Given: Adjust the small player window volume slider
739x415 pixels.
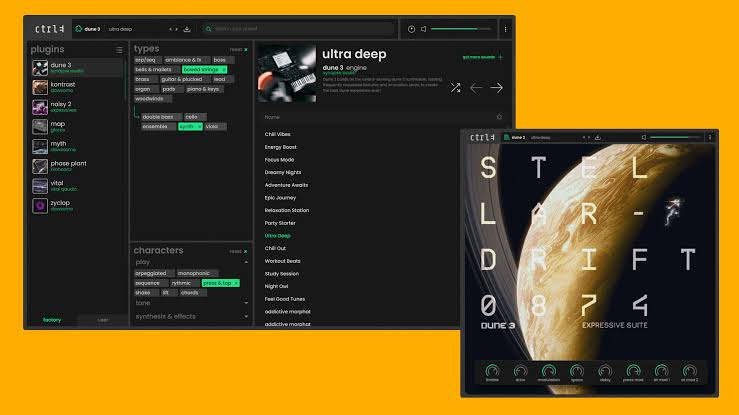Looking at the screenshot, I should pos(674,137).
